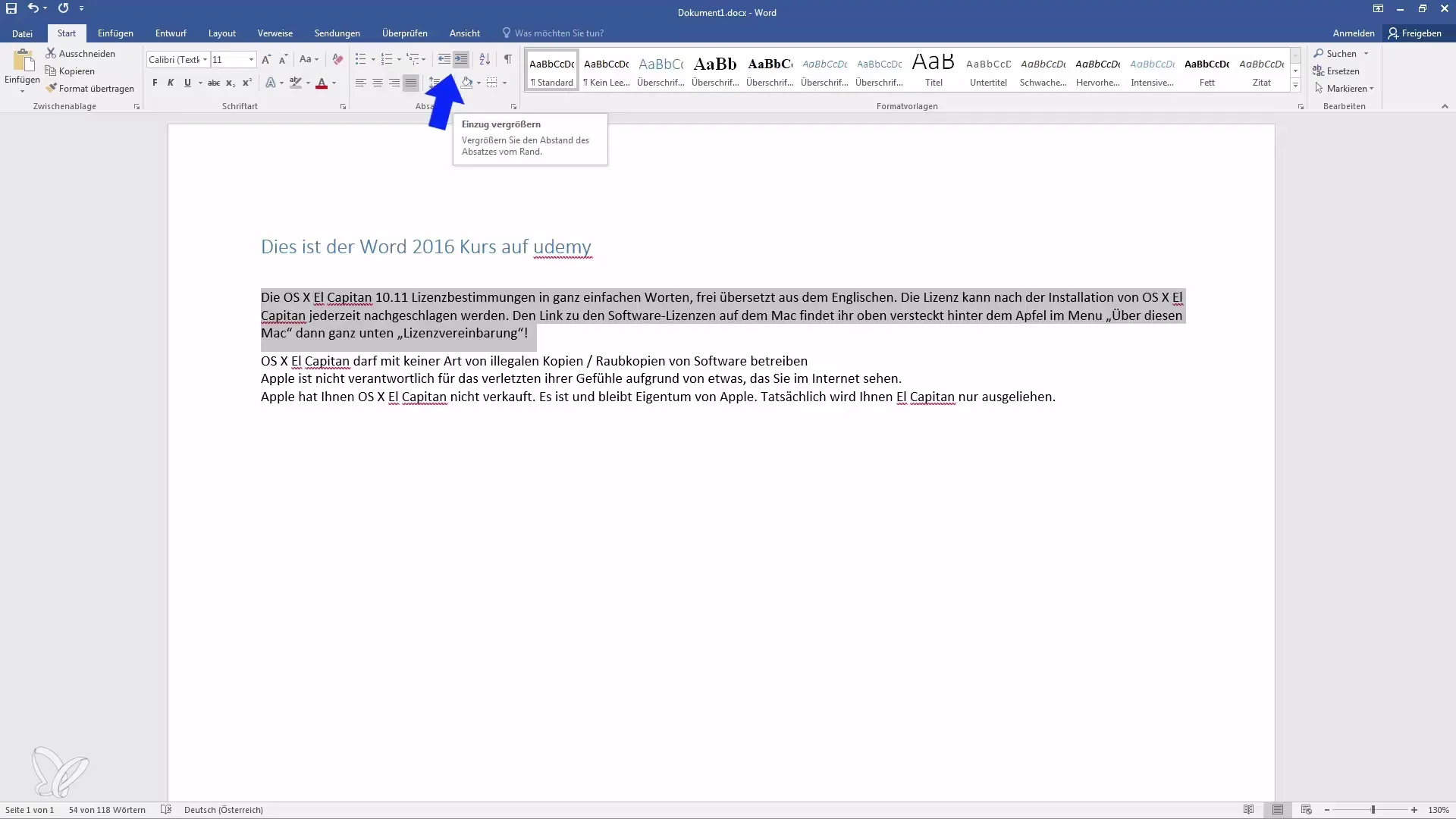Toggle italic (K) formatting
The width and height of the screenshot is (1456, 819).
point(171,83)
